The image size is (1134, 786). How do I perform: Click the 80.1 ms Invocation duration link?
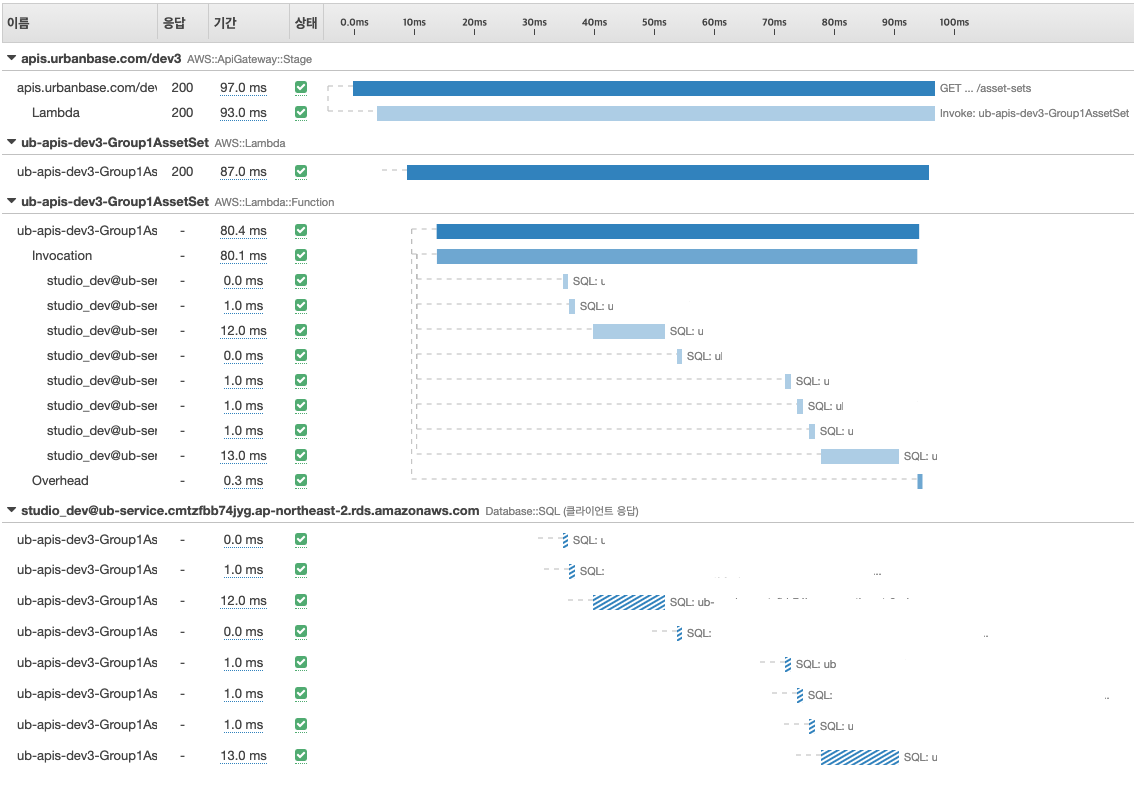click(x=243, y=256)
